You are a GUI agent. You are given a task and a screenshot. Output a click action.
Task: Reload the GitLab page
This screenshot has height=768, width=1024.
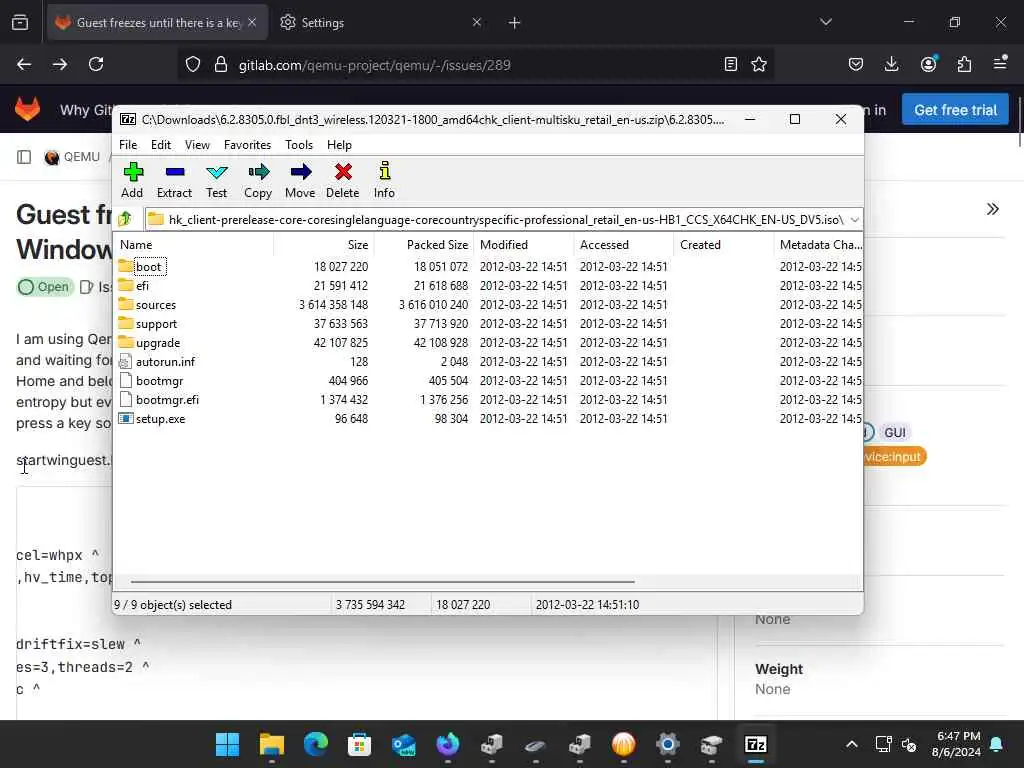point(96,64)
